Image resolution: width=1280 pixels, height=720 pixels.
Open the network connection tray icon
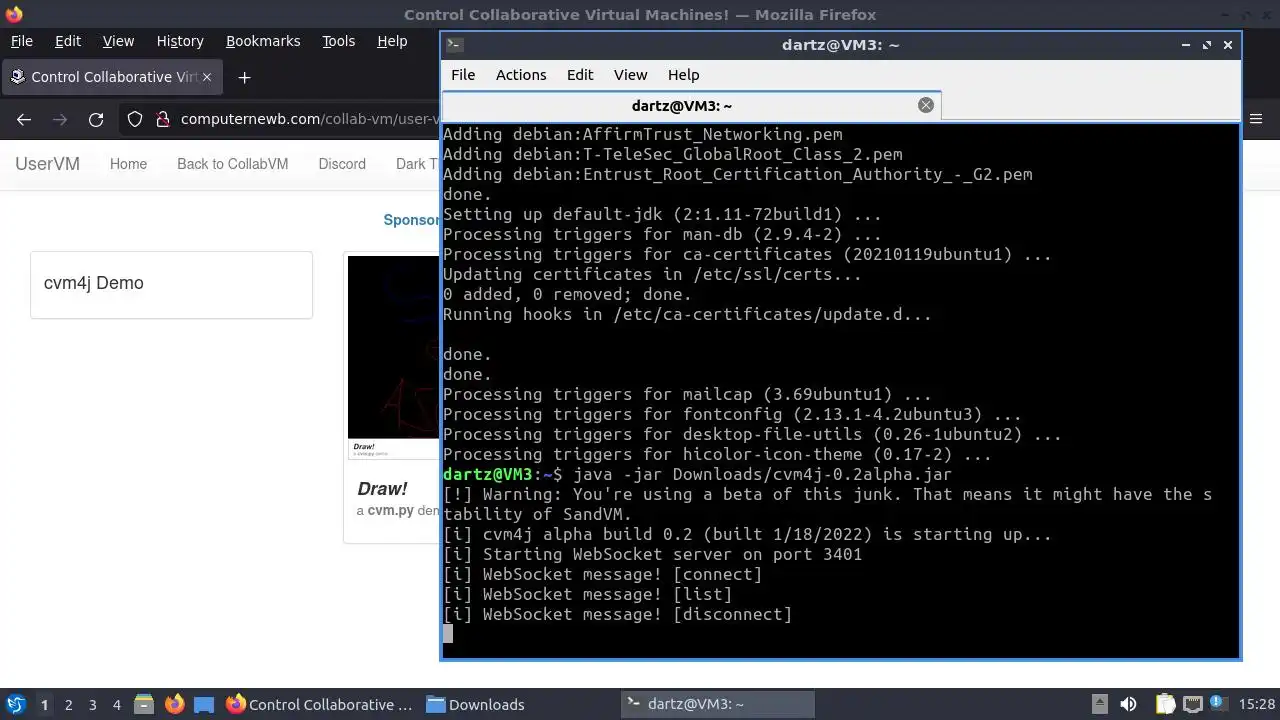1192,704
